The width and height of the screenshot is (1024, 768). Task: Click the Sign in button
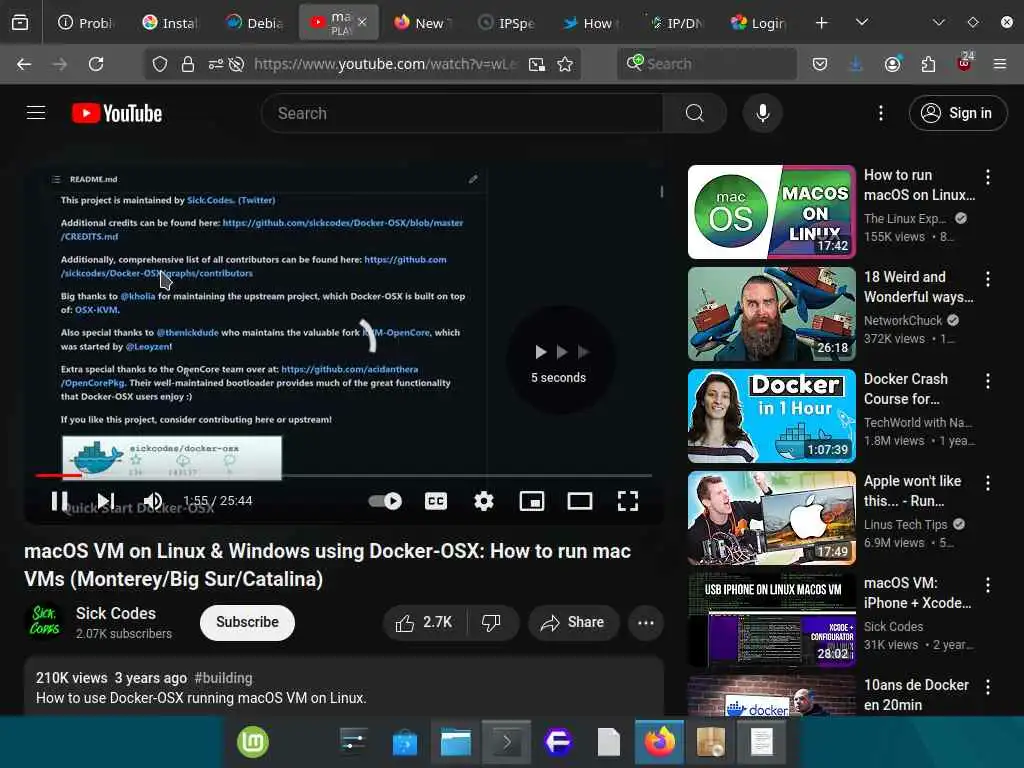click(x=957, y=113)
